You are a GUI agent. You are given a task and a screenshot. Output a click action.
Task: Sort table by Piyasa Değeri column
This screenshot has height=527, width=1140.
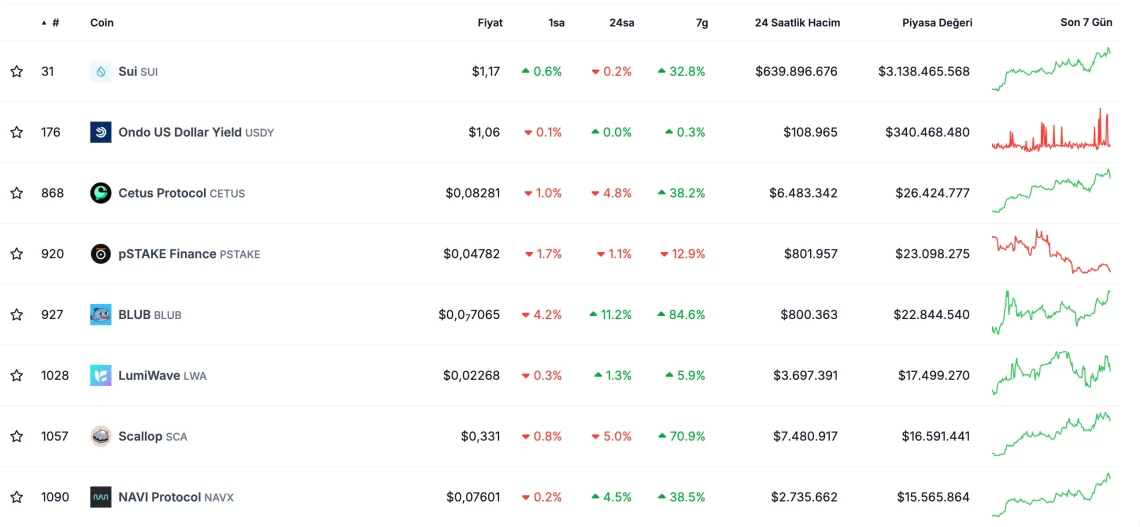click(x=936, y=22)
